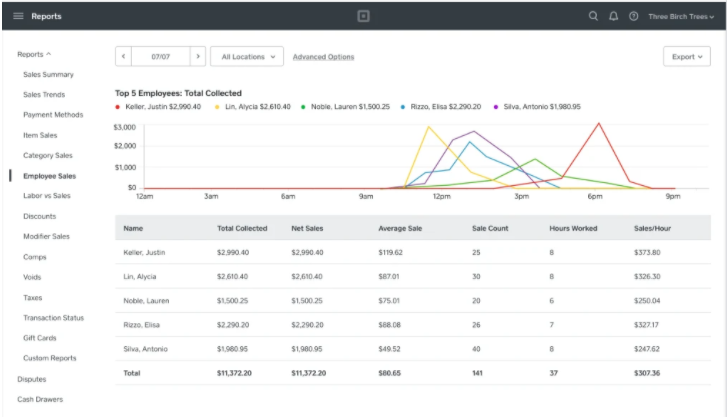Click red Keller, Justin legend dot
This screenshot has width=727, height=417.
click(117, 107)
